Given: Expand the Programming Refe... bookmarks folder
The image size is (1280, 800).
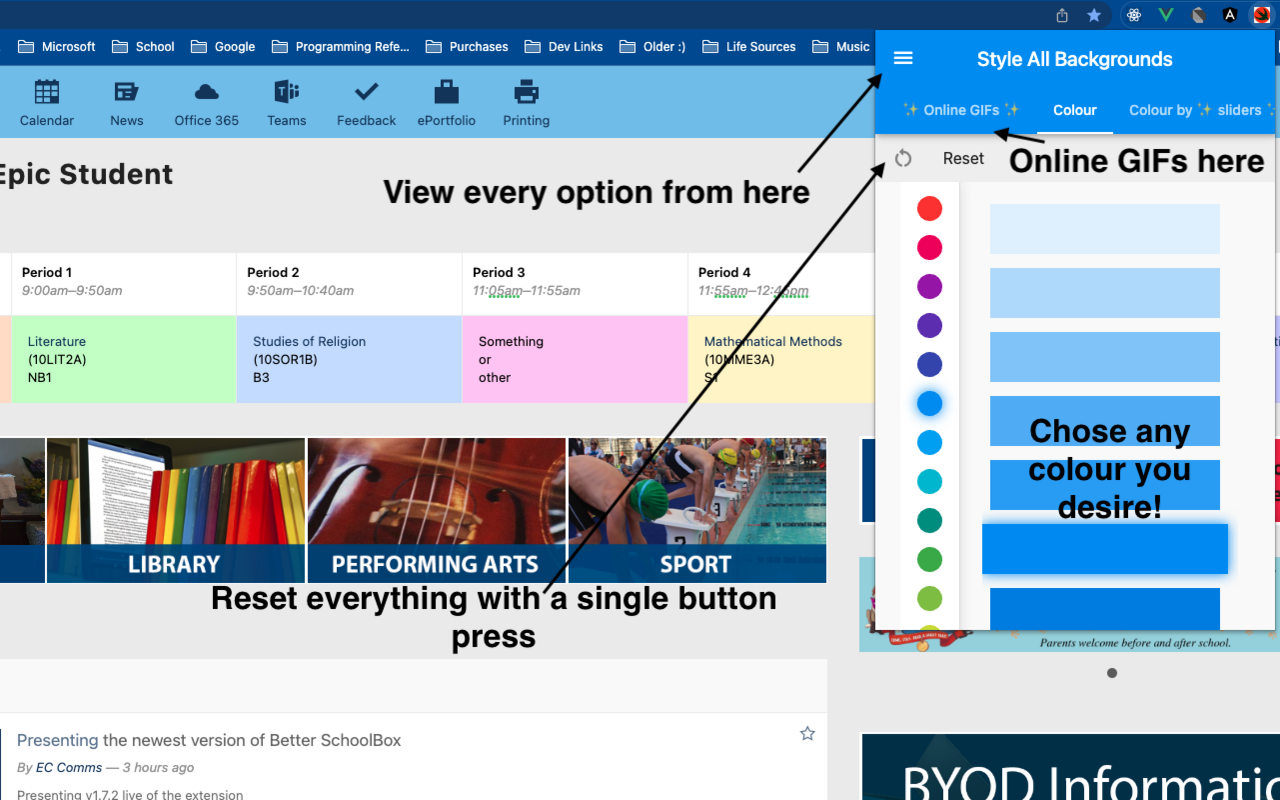Looking at the screenshot, I should click(x=340, y=46).
